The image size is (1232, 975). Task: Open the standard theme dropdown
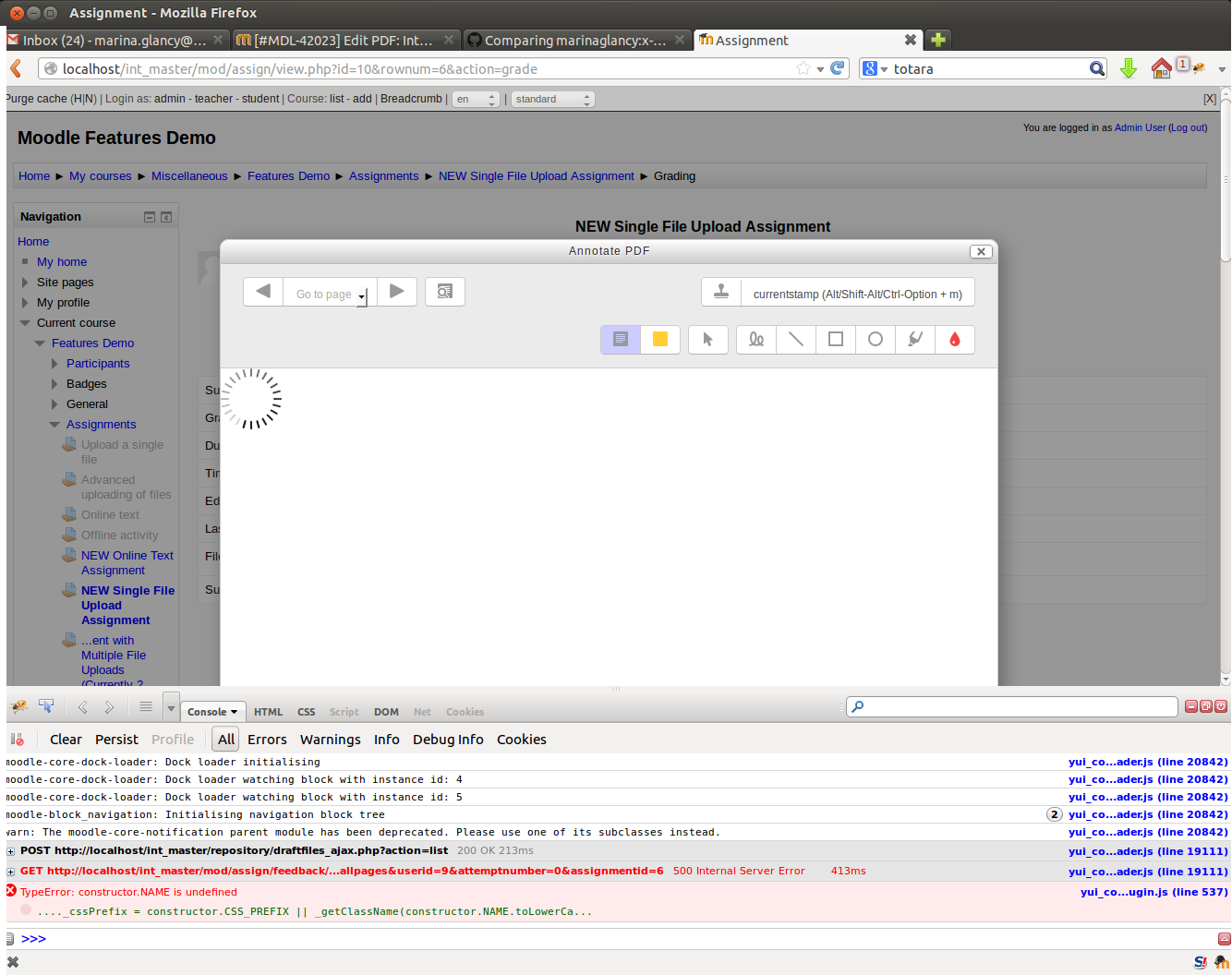click(553, 99)
